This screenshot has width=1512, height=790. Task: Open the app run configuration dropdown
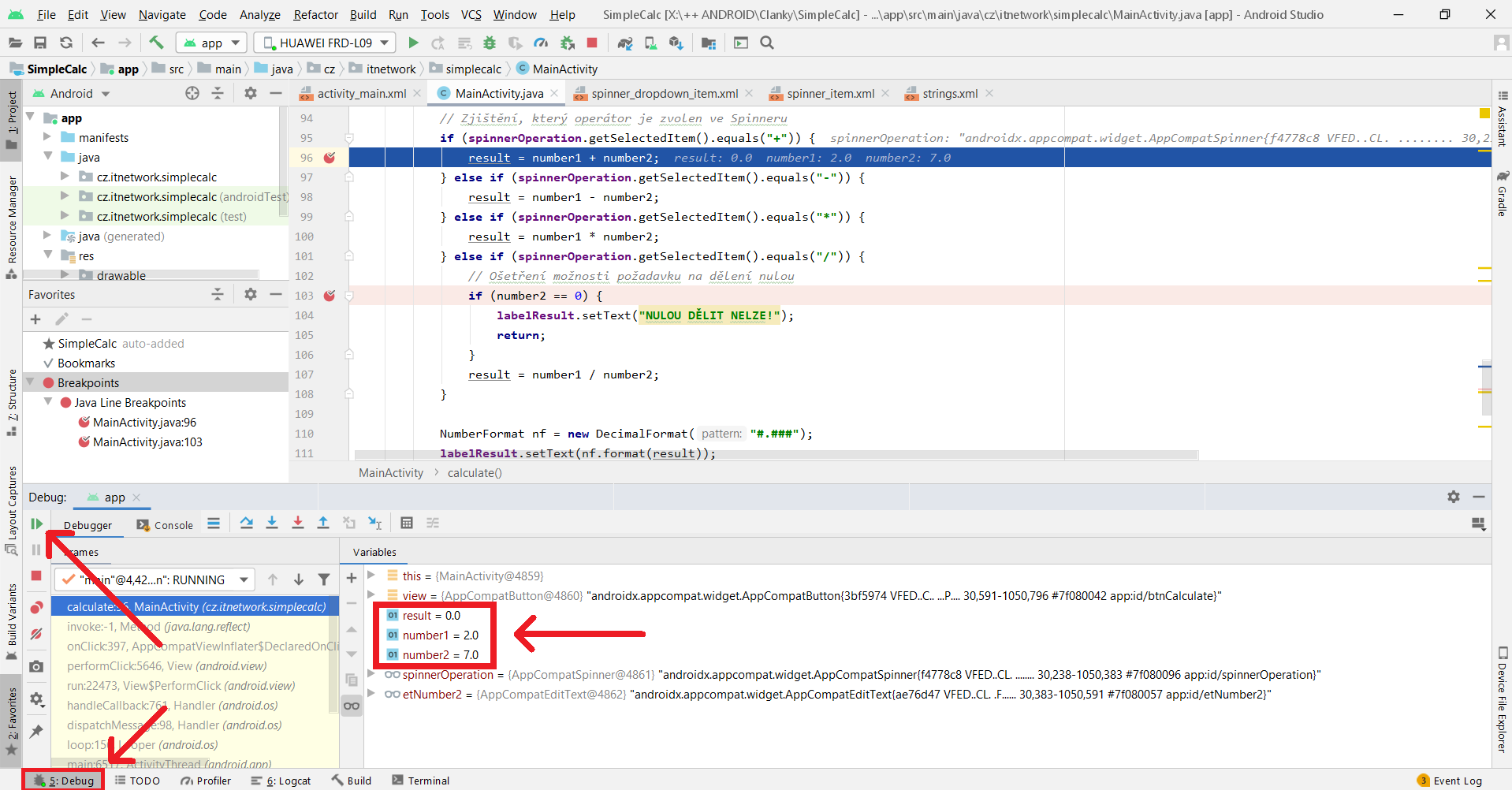click(x=211, y=43)
